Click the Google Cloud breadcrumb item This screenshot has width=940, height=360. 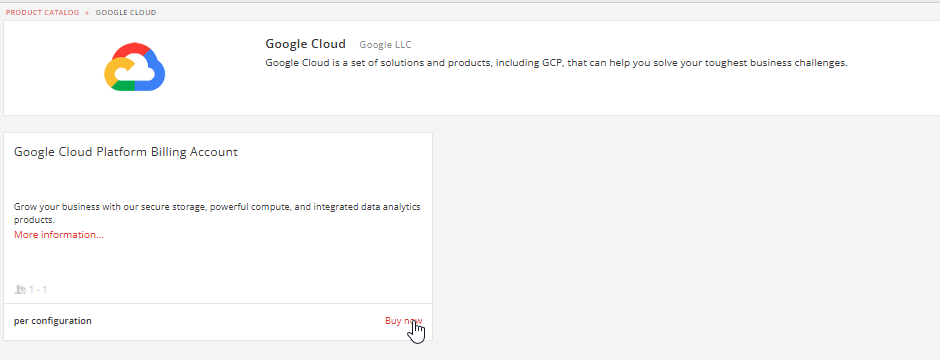[126, 13]
